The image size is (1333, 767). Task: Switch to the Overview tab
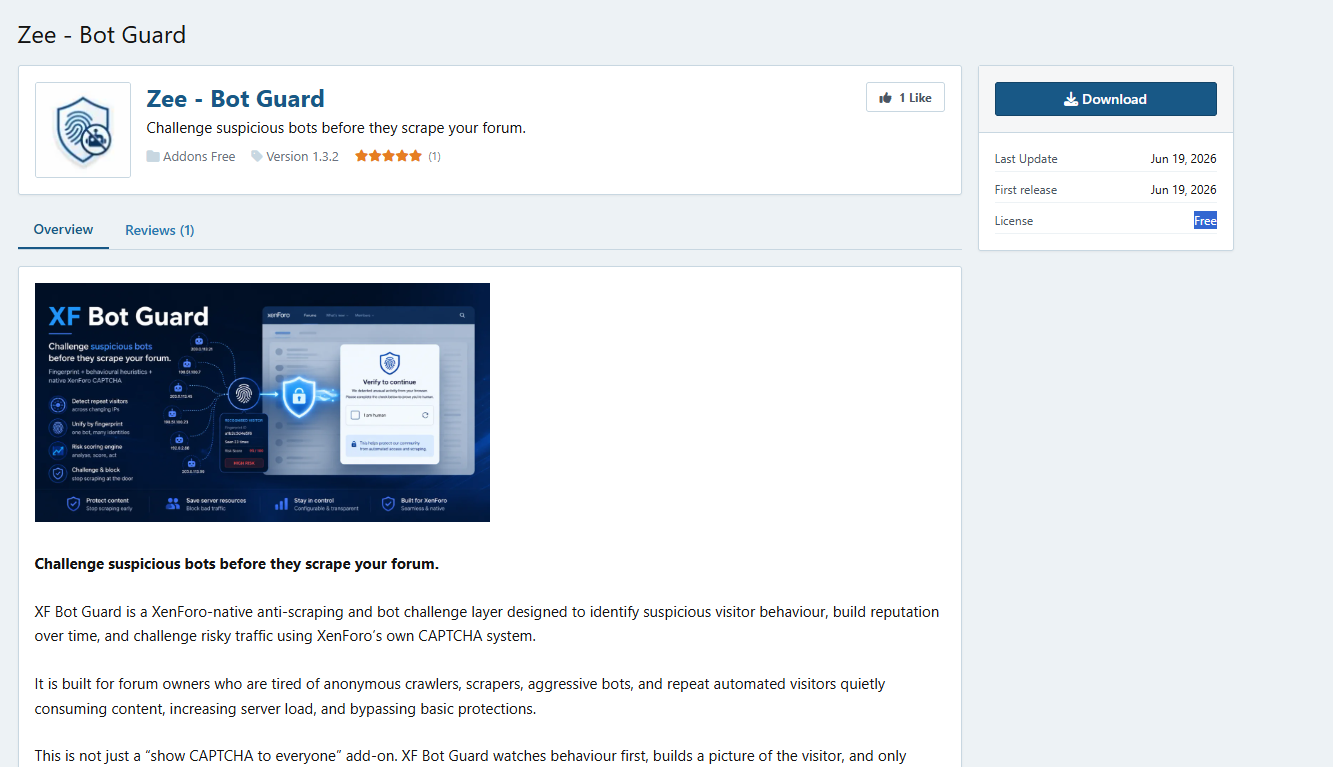[x=63, y=229]
